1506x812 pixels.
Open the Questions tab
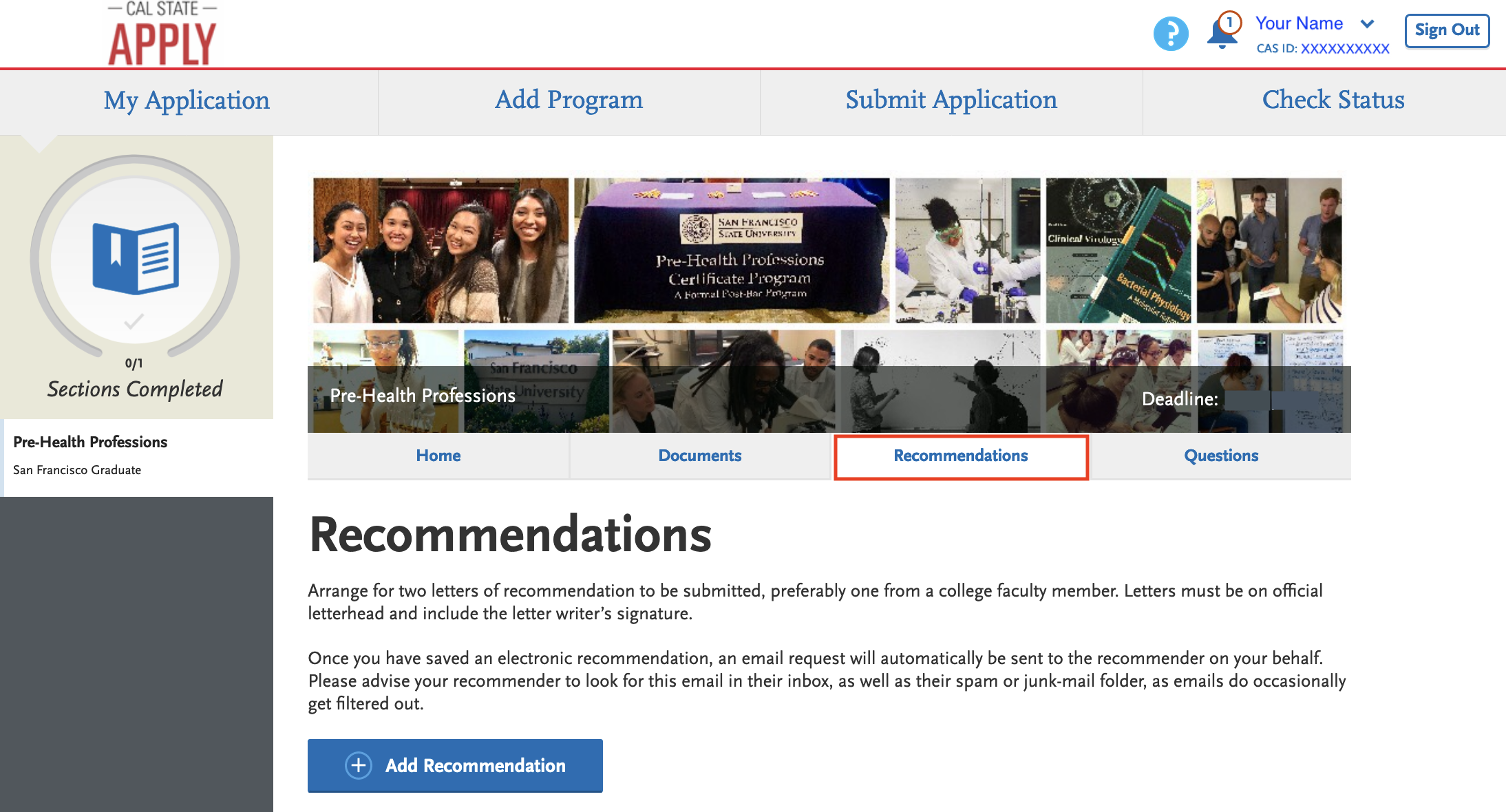(1221, 455)
